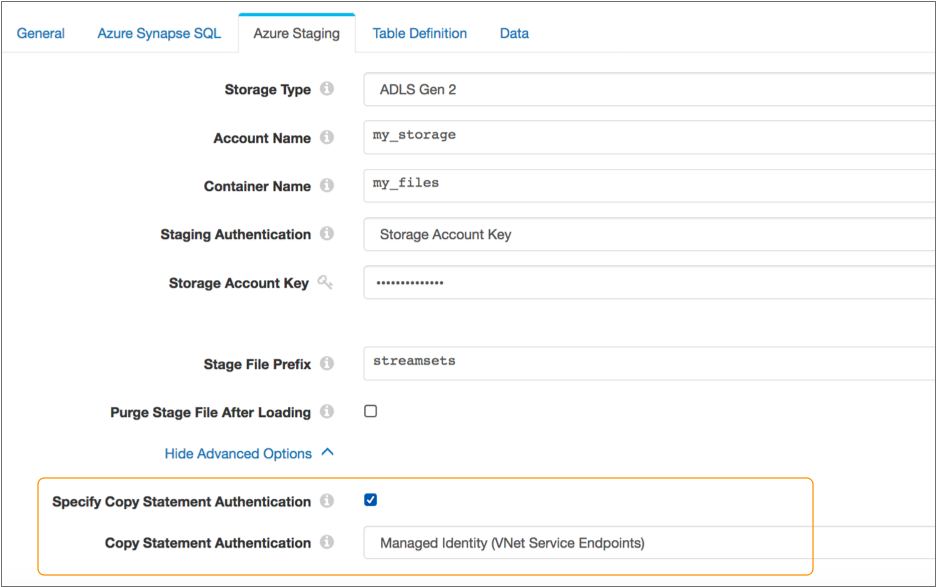This screenshot has width=936, height=587.
Task: Open the Staging Authentication dropdown
Action: 648,235
